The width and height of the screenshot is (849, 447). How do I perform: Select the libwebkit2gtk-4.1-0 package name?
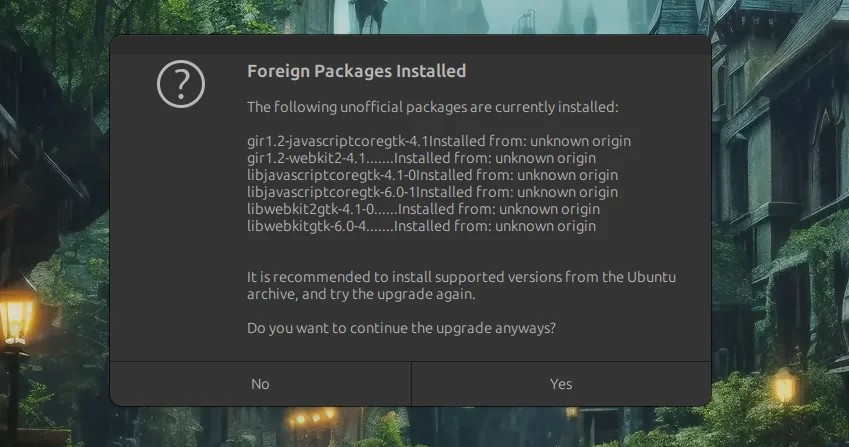[x=310, y=209]
